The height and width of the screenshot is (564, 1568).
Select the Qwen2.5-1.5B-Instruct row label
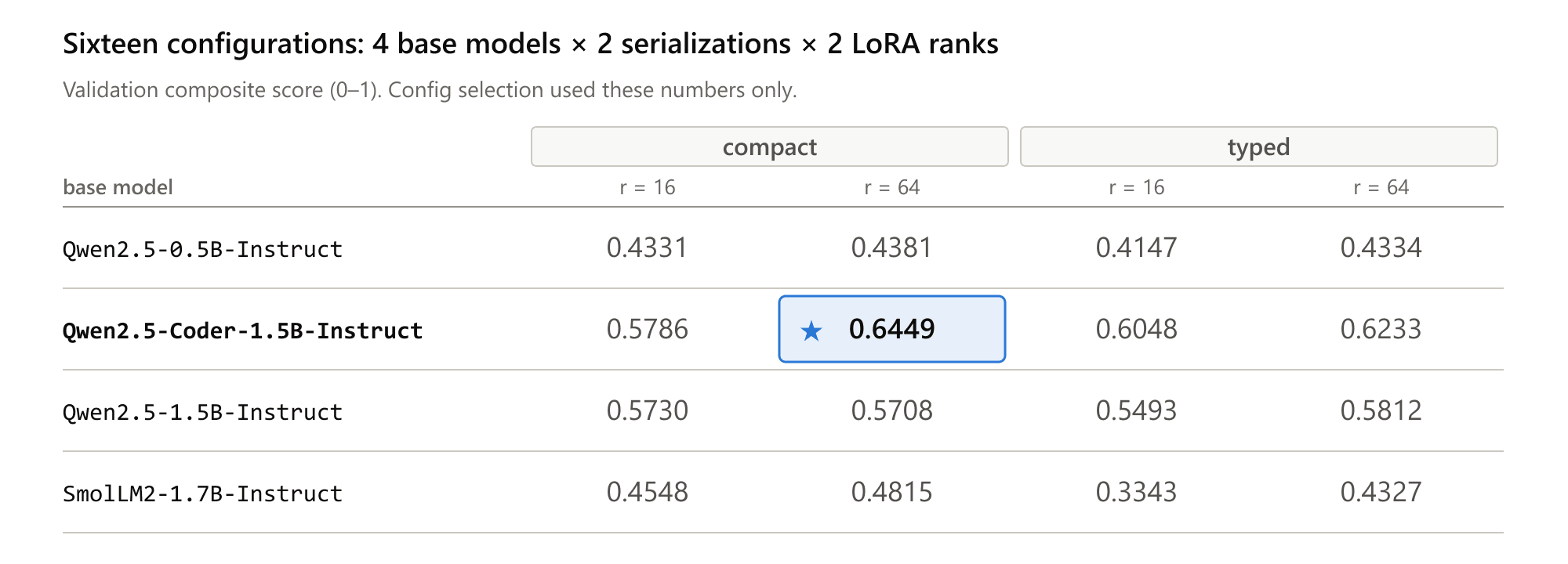click(203, 412)
